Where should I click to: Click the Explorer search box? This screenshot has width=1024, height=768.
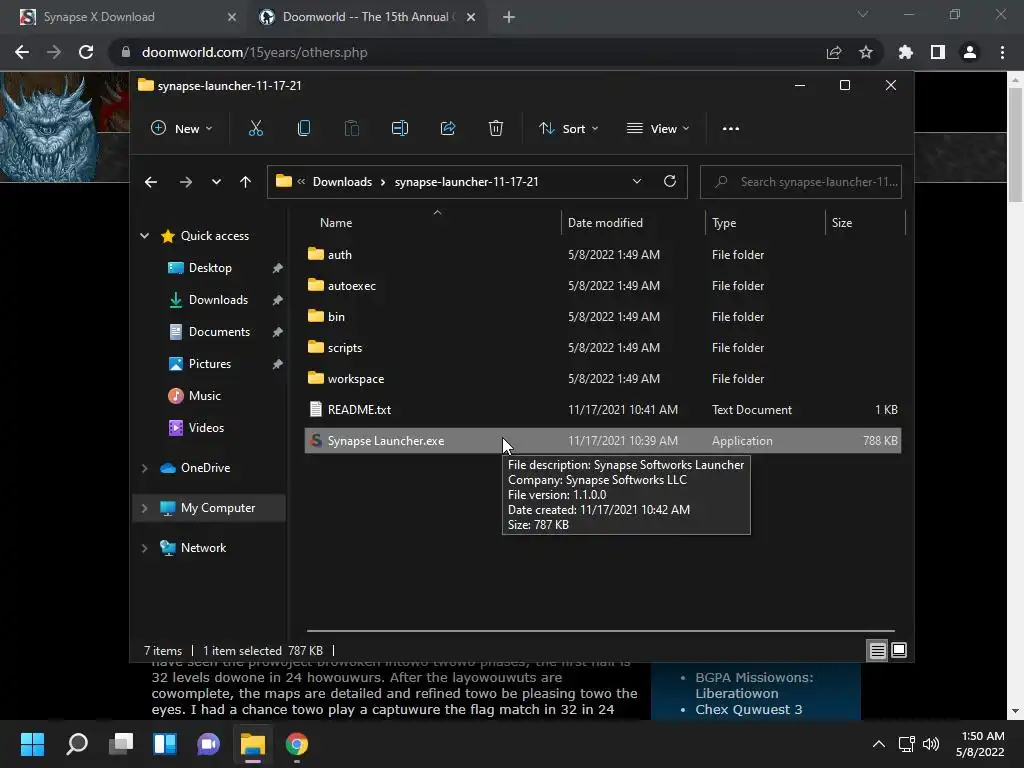click(x=801, y=182)
